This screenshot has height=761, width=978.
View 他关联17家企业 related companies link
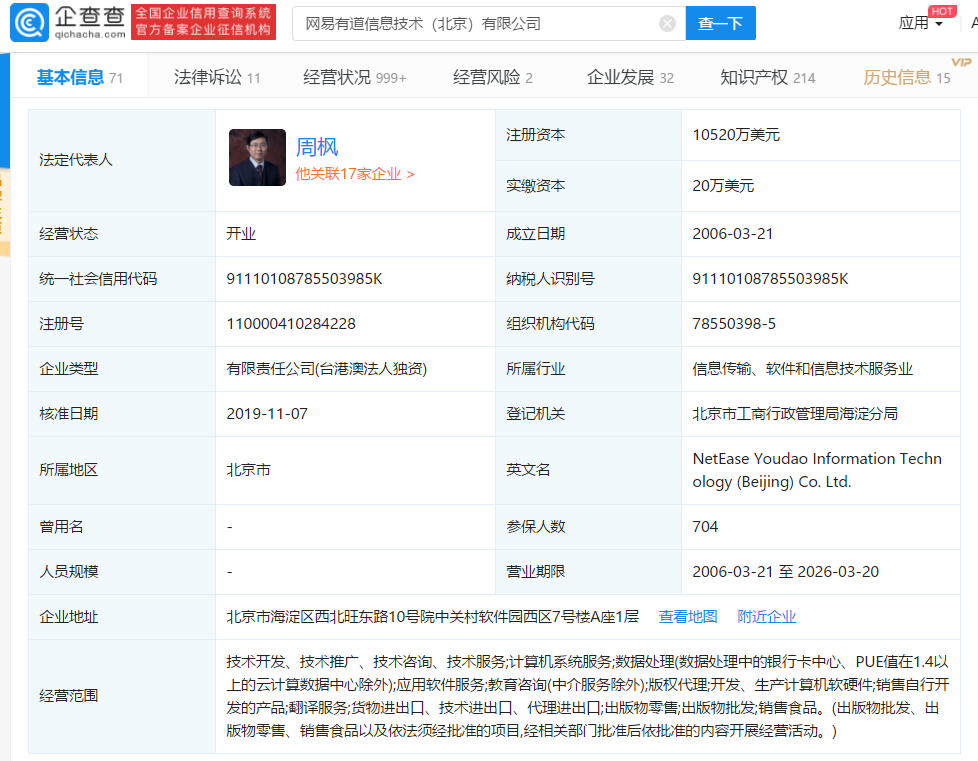(x=355, y=174)
